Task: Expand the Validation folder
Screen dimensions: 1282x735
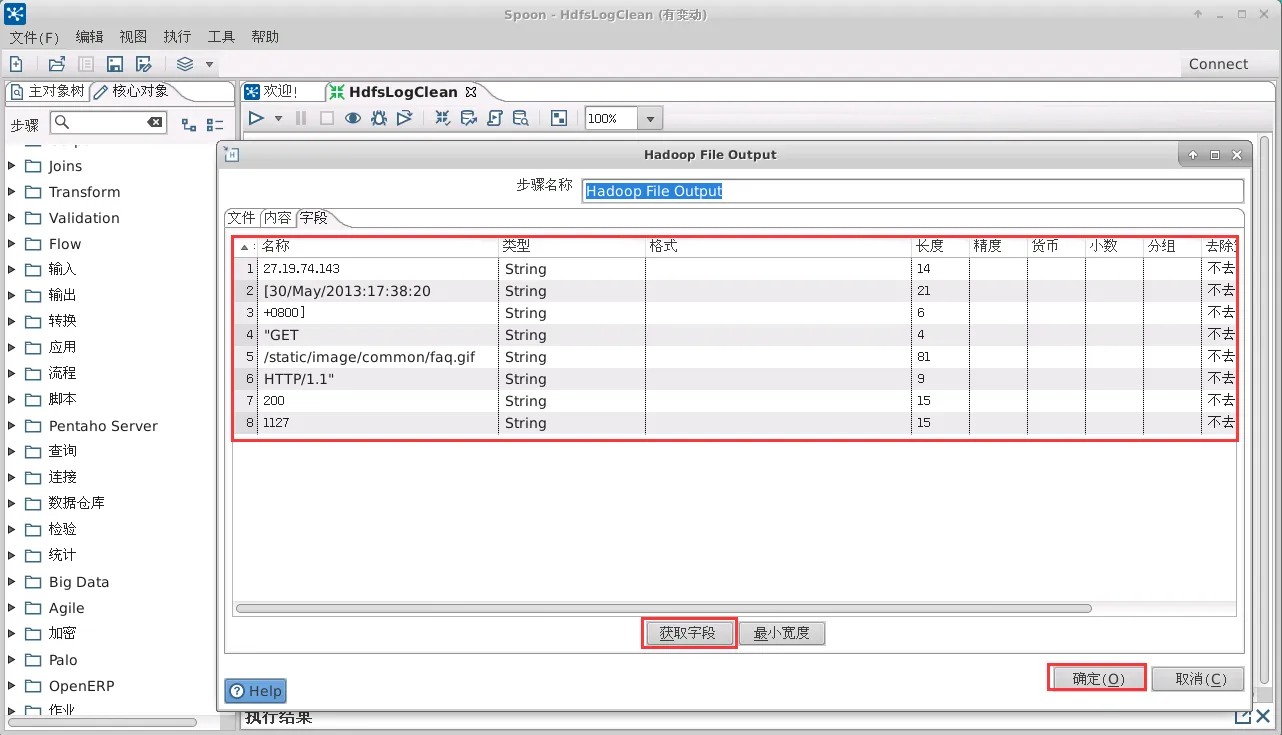Action: (x=12, y=218)
